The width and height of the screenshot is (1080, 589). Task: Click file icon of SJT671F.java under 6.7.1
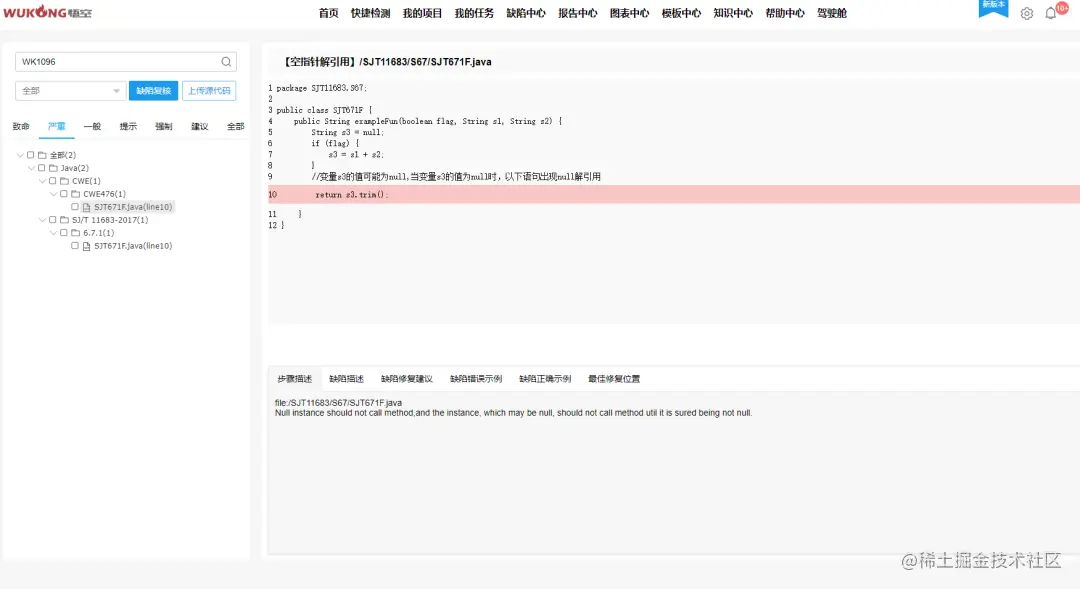(x=87, y=246)
